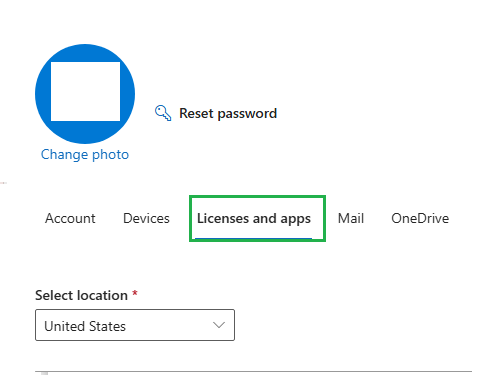The height and width of the screenshot is (375, 482).
Task: Click the Select location label text
Action: point(81,295)
